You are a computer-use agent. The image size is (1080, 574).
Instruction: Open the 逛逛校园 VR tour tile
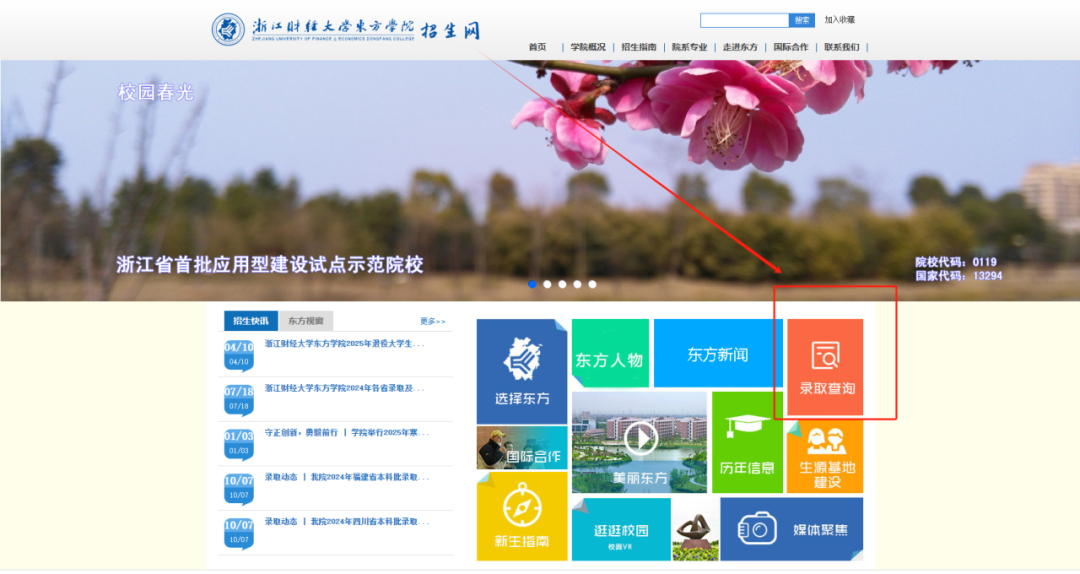621,529
